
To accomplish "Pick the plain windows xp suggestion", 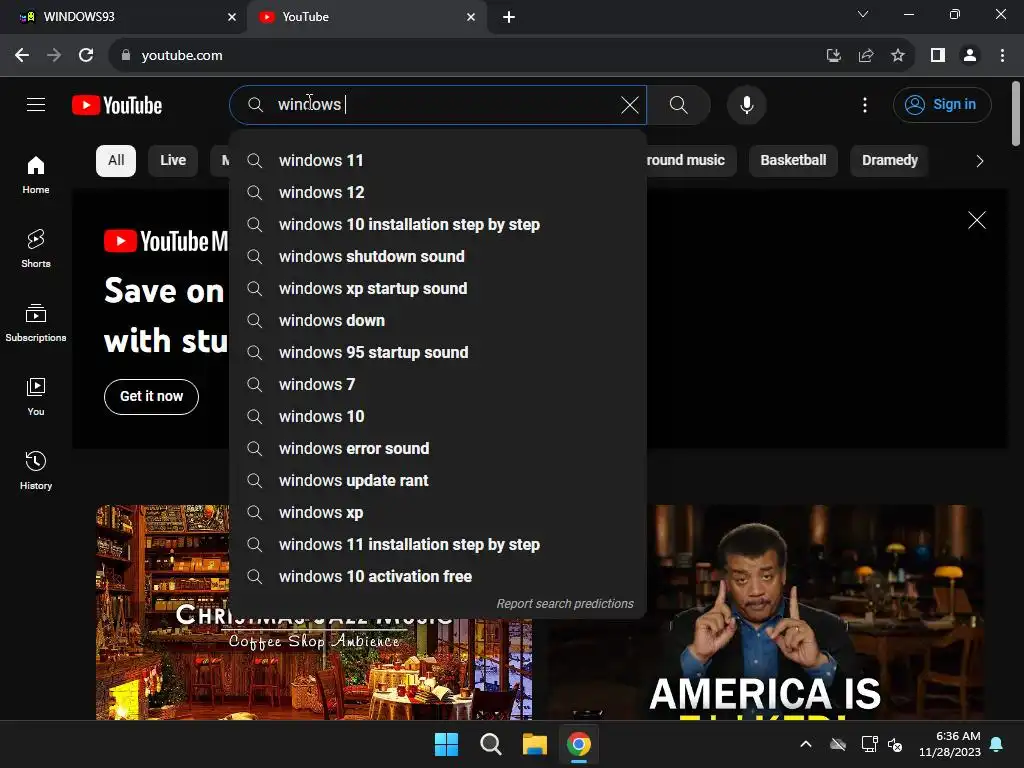I will click(x=438, y=513).
